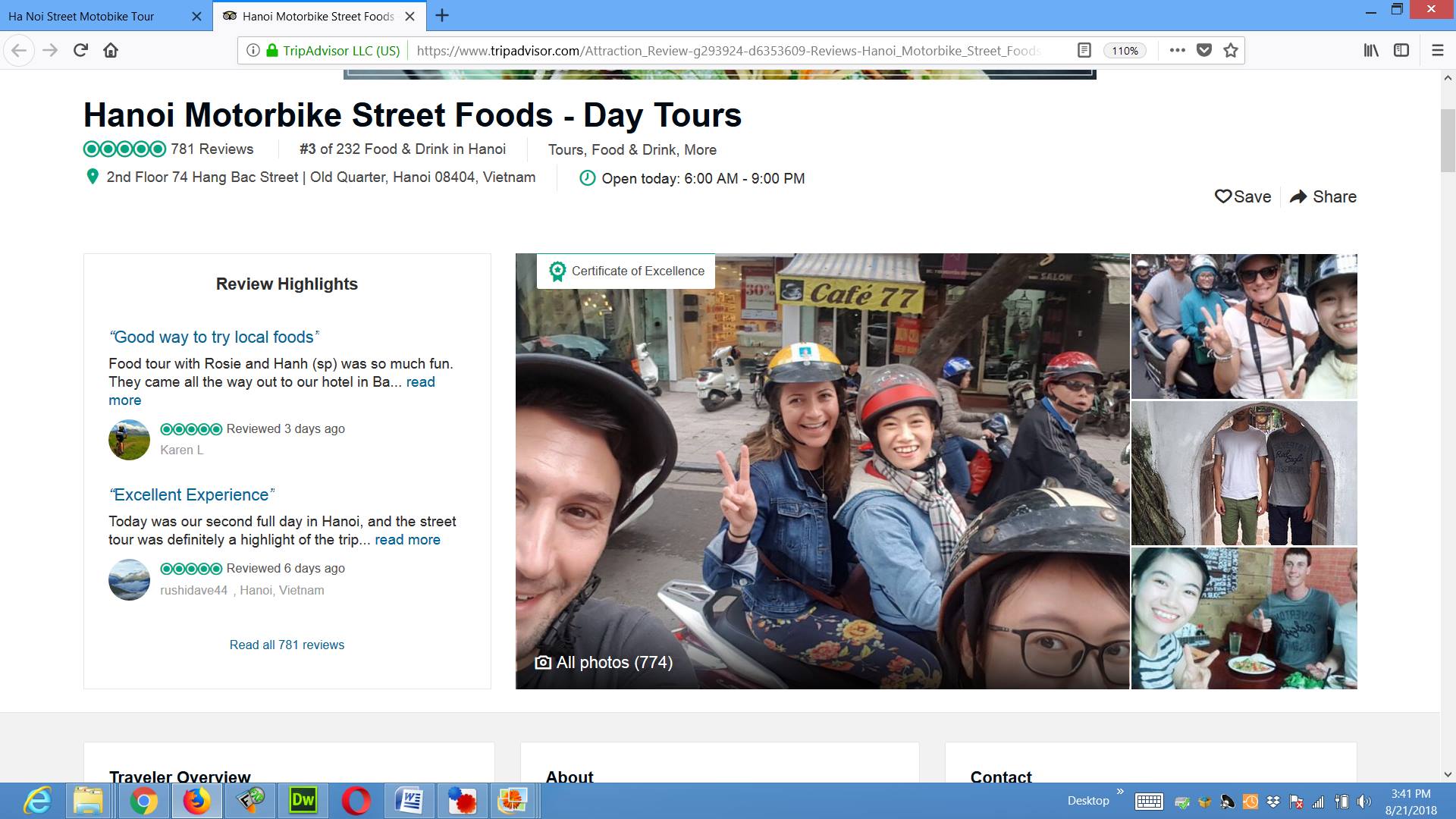Image resolution: width=1456 pixels, height=819 pixels.
Task: Share this attraction via Share button
Action: [1323, 197]
